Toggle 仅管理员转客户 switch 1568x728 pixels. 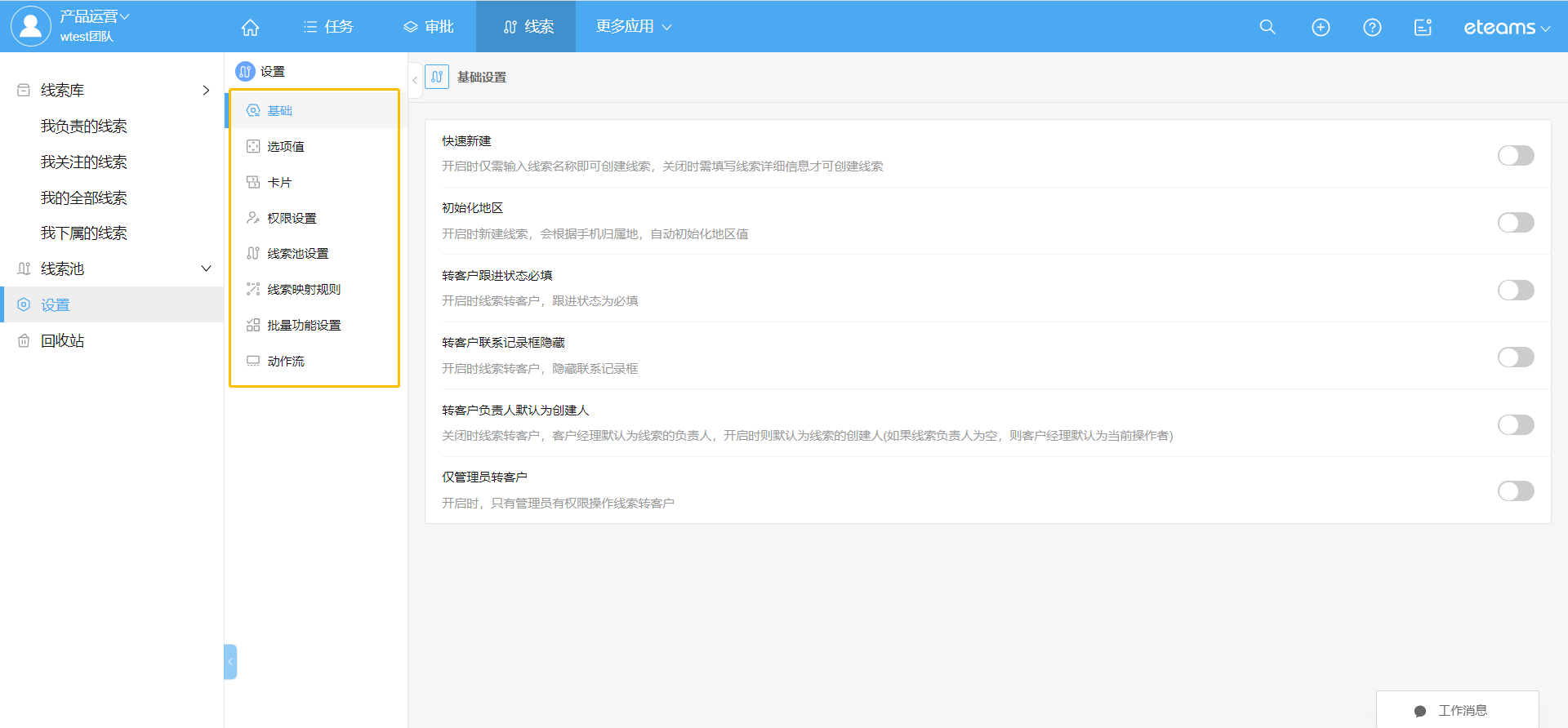tap(1515, 491)
